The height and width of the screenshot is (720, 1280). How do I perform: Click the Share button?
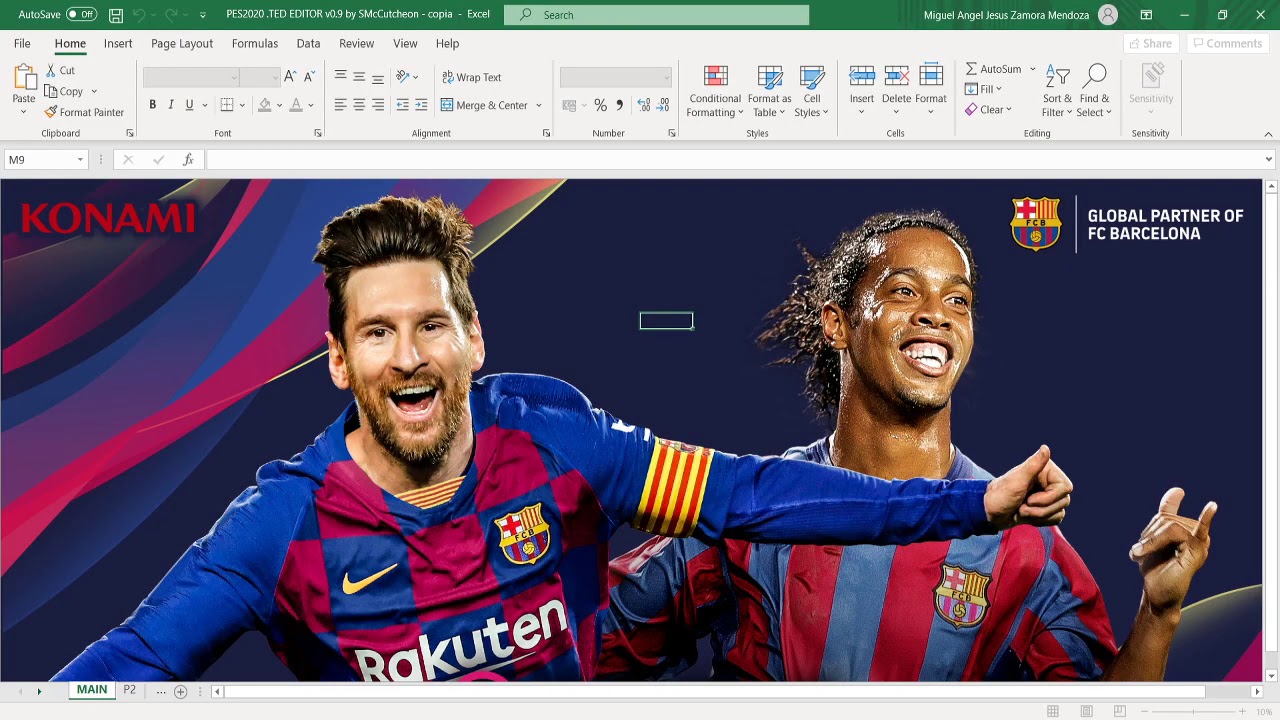(x=1150, y=44)
